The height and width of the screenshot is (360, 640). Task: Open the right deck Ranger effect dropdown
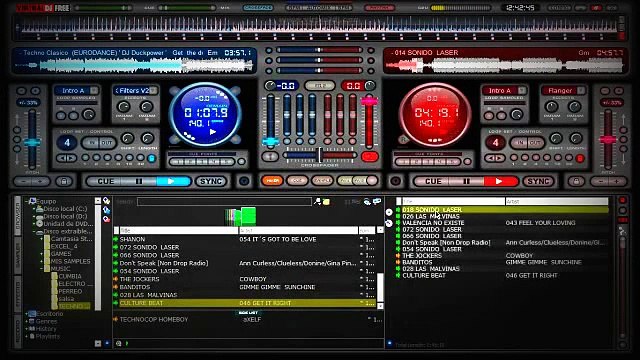(x=581, y=90)
